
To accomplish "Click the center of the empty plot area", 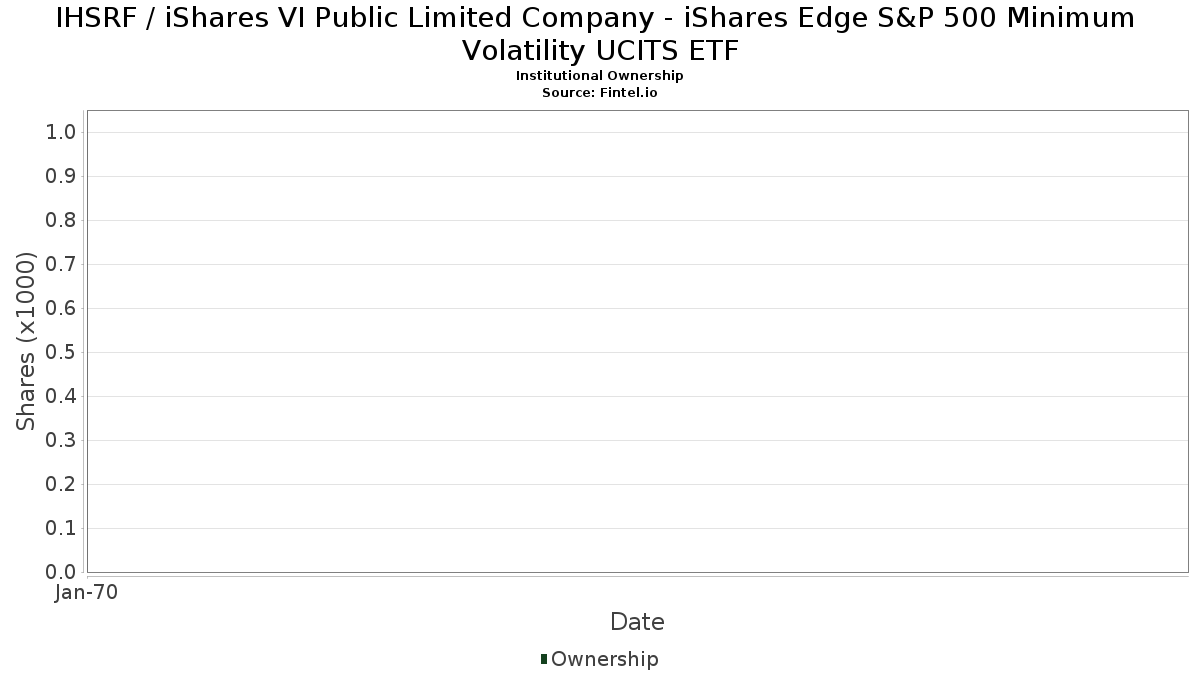I will 637,341.
